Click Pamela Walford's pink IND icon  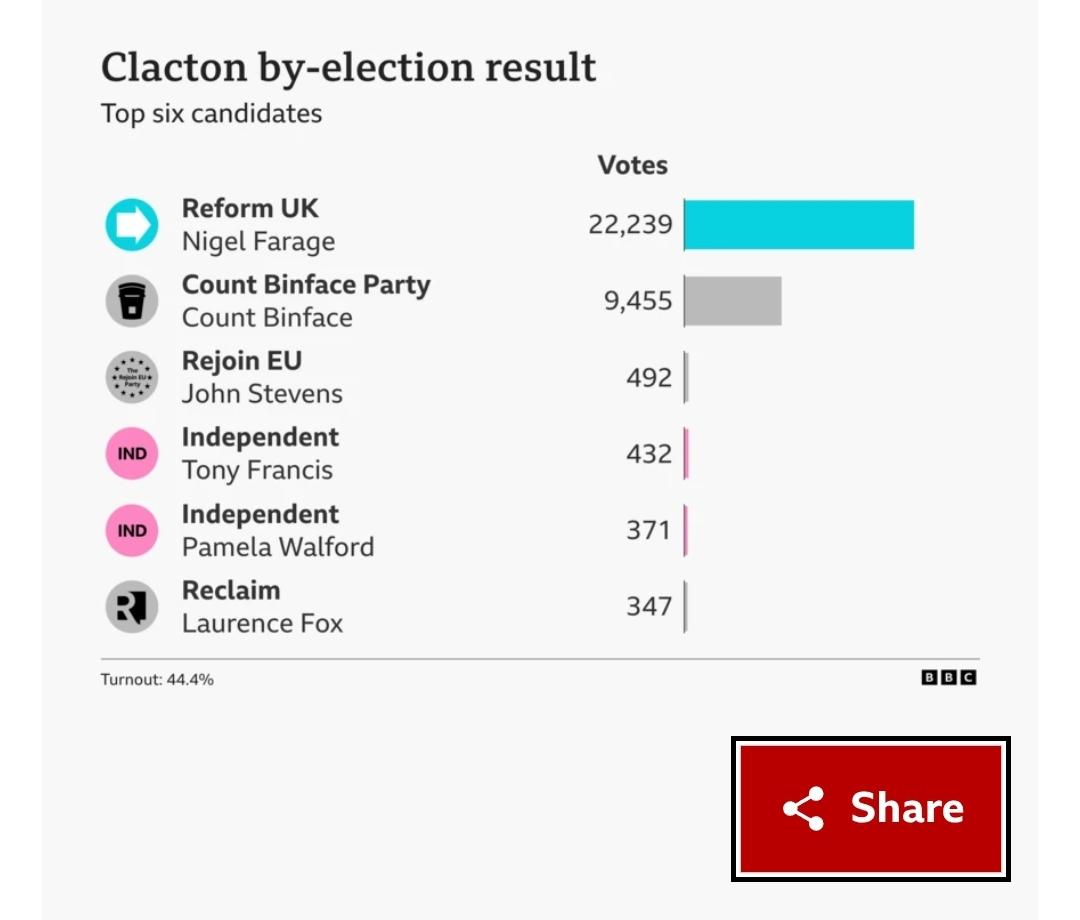[x=132, y=531]
